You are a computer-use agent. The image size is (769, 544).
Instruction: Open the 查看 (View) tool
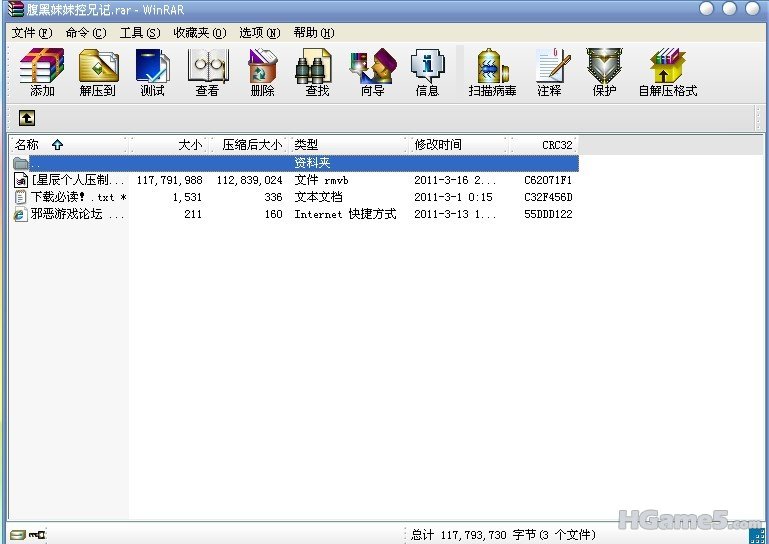(207, 72)
